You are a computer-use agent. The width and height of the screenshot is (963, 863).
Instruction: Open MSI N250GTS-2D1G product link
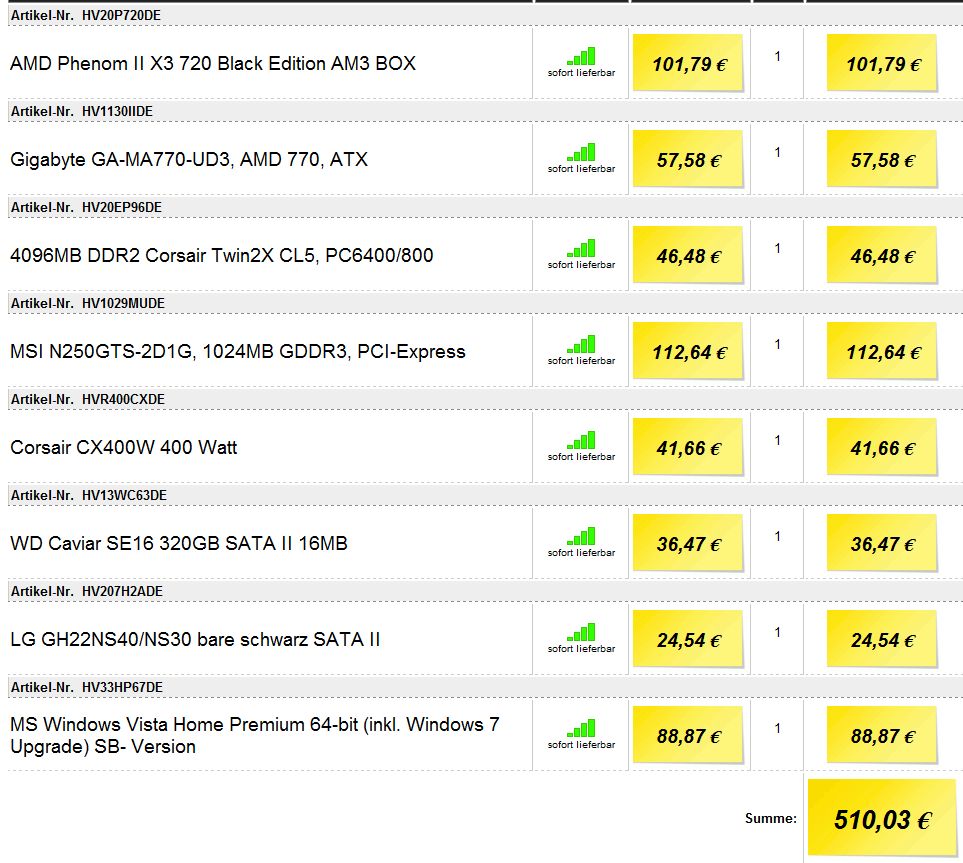[238, 351]
